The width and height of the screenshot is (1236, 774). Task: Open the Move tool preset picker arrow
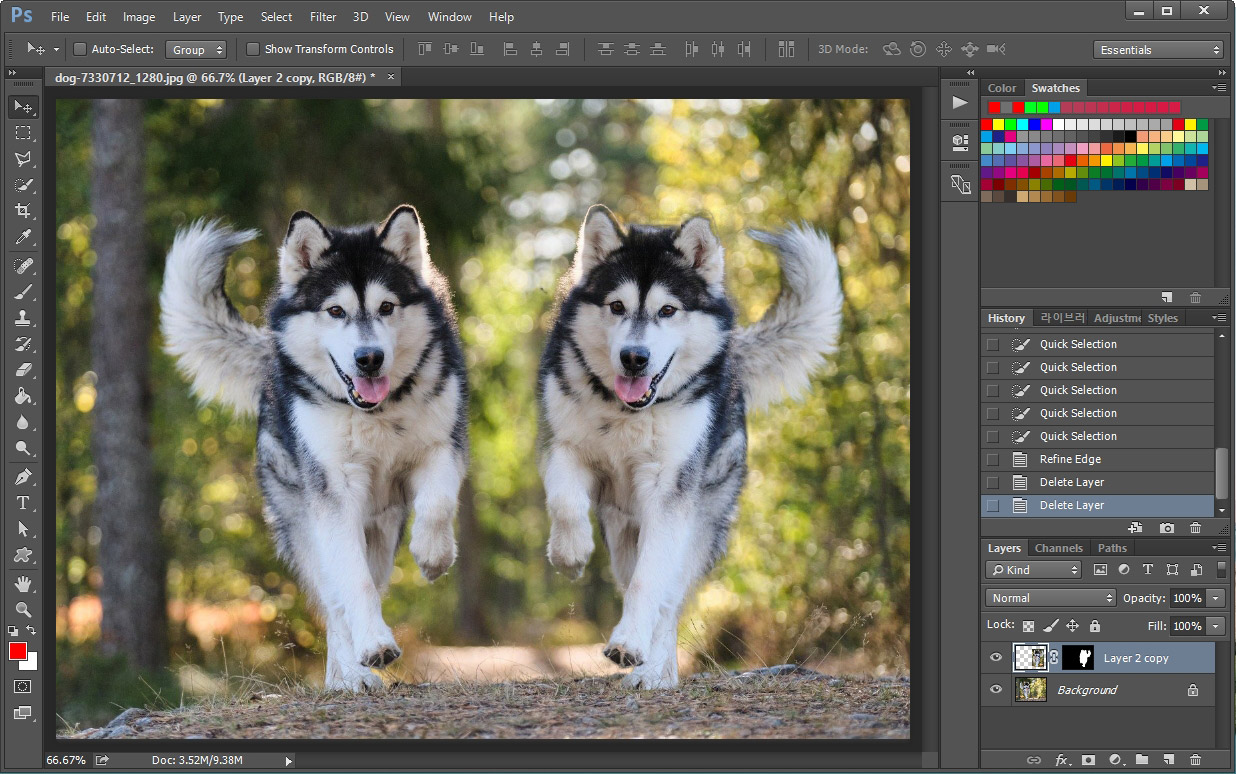[x=56, y=49]
